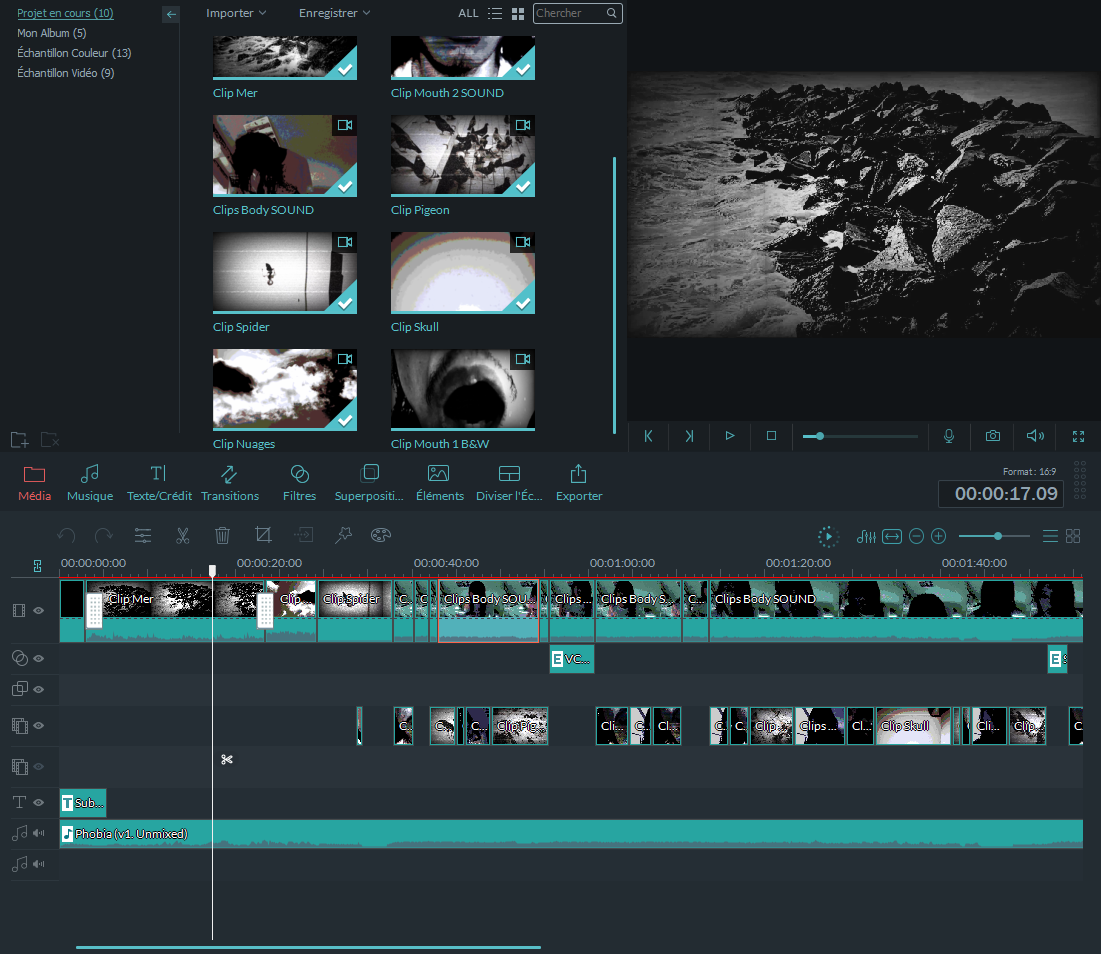Select the scissors cut tool in toolbar
The image size is (1101, 954).
pos(183,536)
